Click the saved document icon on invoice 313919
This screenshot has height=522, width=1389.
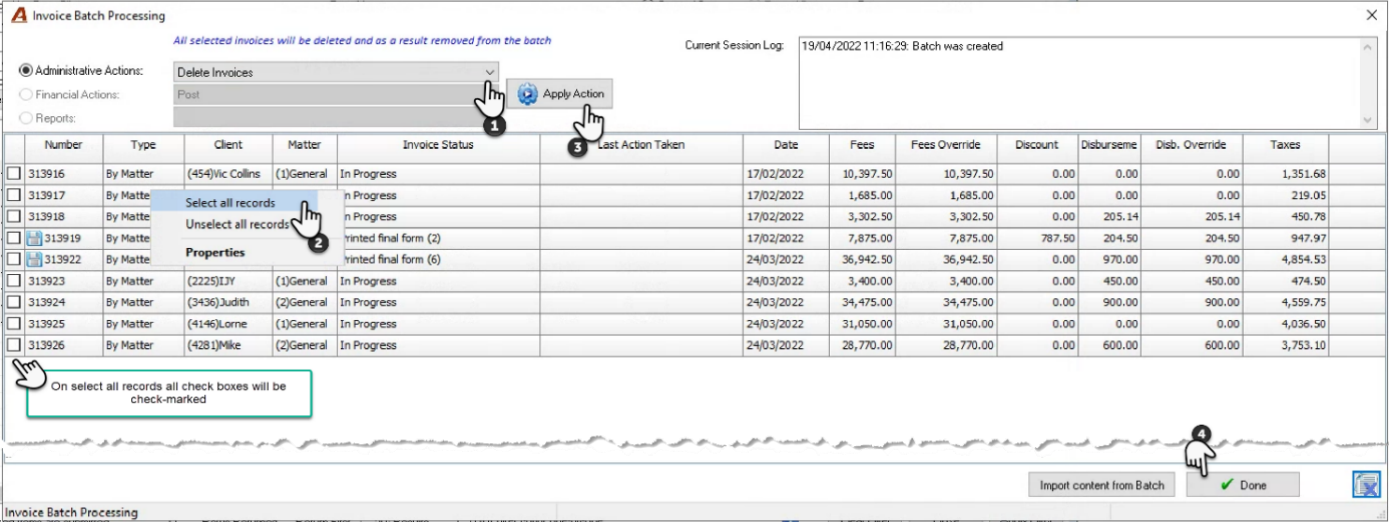point(34,238)
